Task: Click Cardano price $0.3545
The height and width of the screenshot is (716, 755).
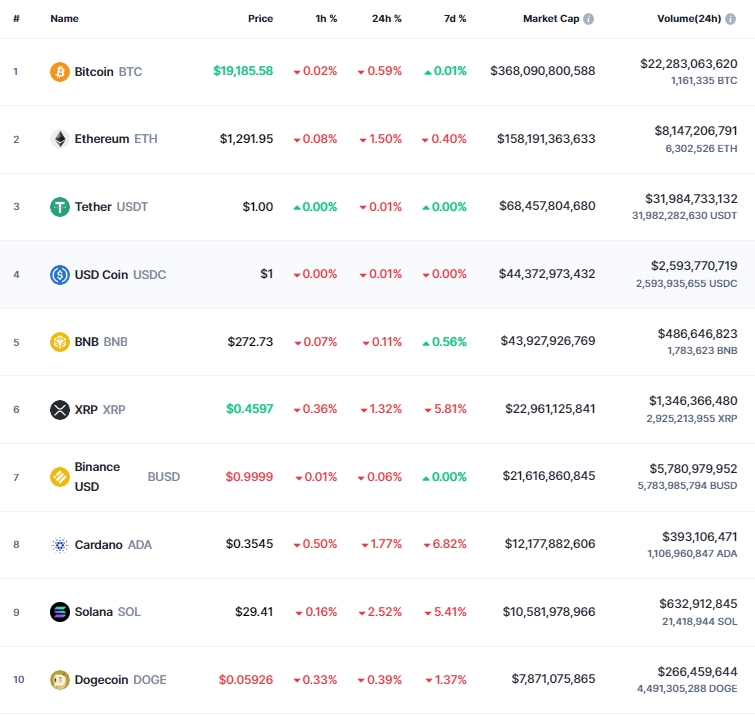Action: pyautogui.click(x=249, y=544)
